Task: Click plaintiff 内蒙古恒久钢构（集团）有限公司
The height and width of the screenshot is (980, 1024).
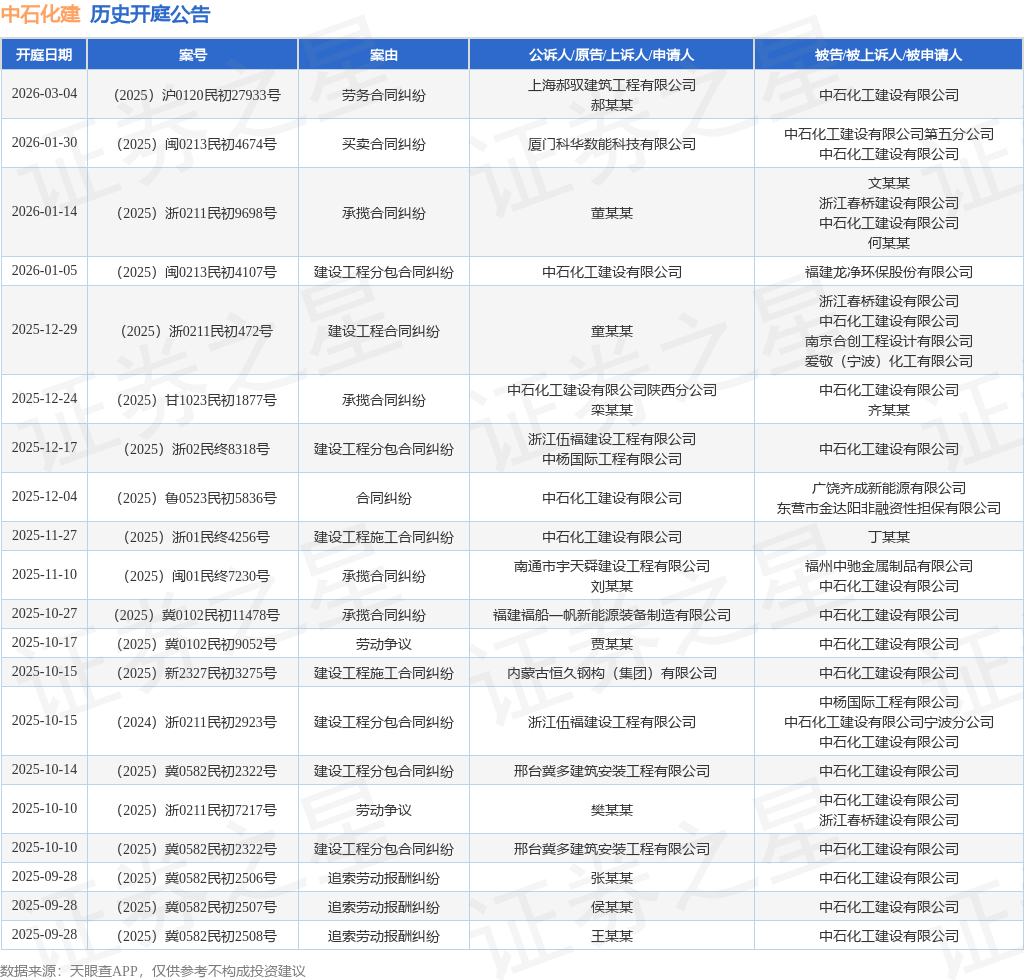Action: [612, 673]
